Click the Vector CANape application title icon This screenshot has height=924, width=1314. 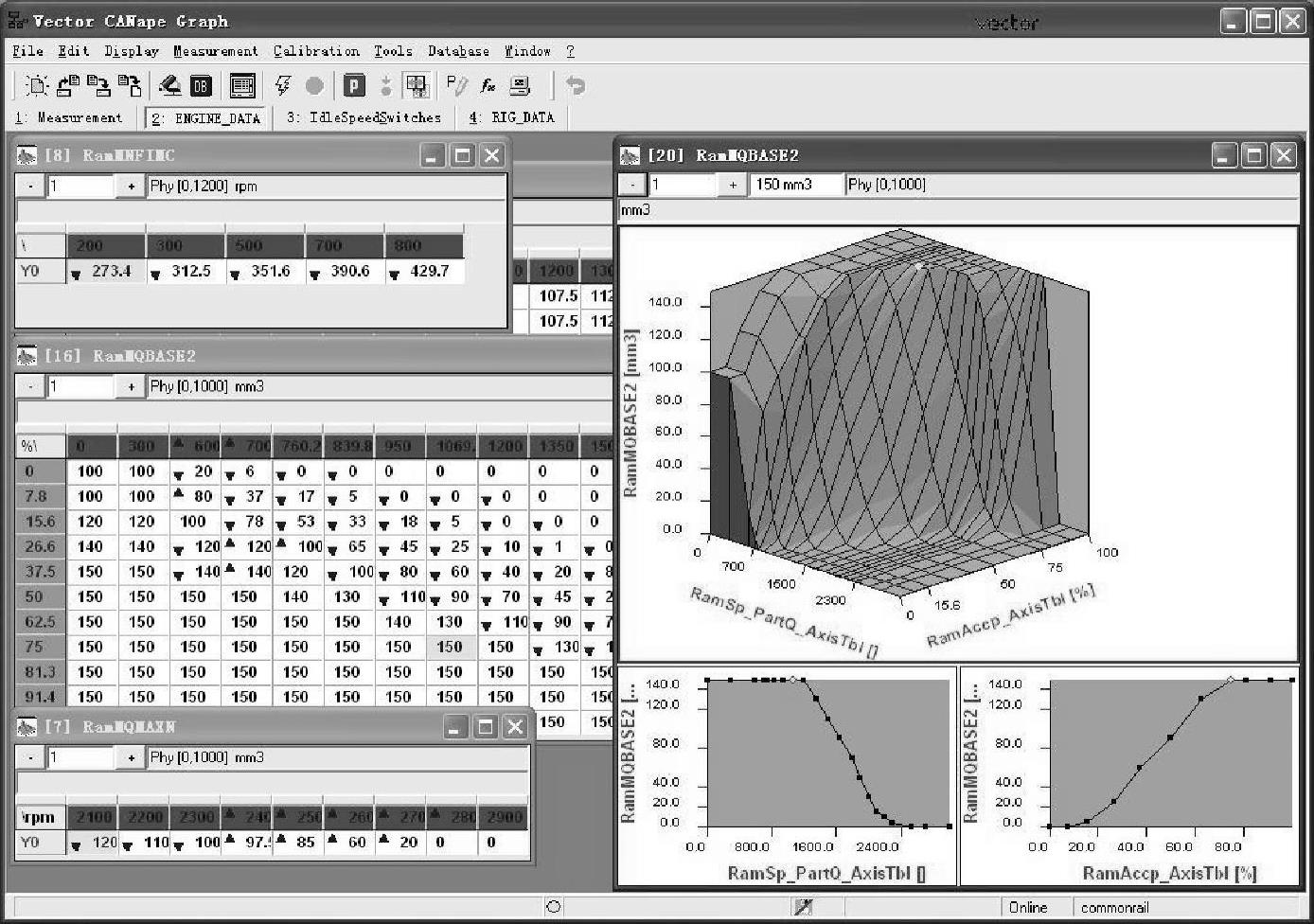tap(16, 21)
